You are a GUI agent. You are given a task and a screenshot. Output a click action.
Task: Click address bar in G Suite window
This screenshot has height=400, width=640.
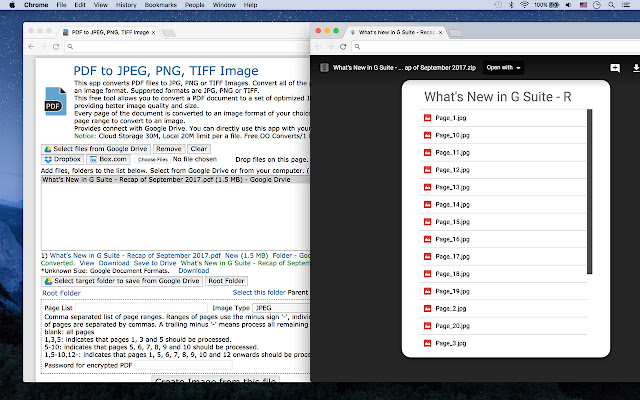click(x=496, y=47)
